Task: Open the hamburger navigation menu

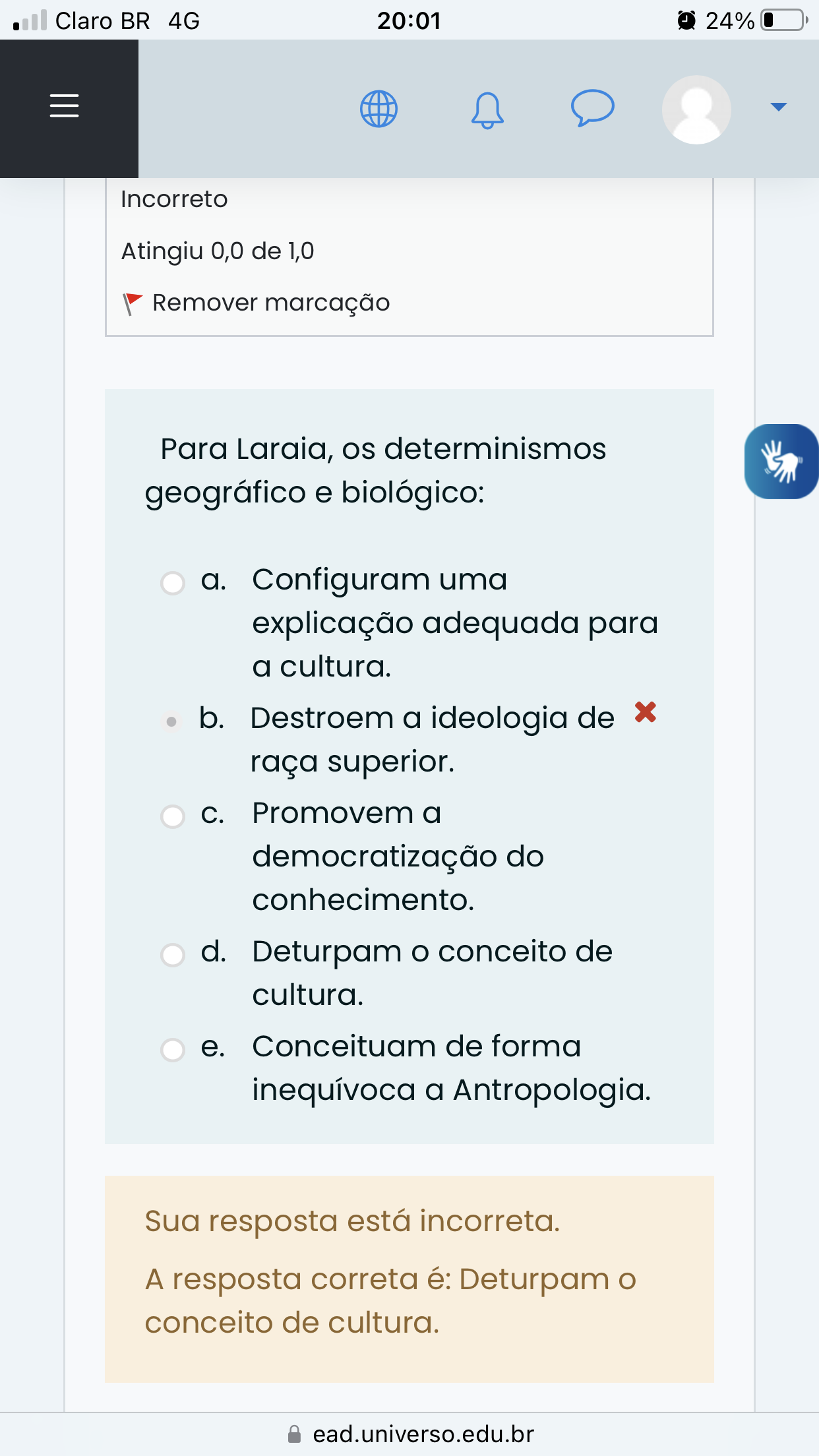Action: (65, 106)
